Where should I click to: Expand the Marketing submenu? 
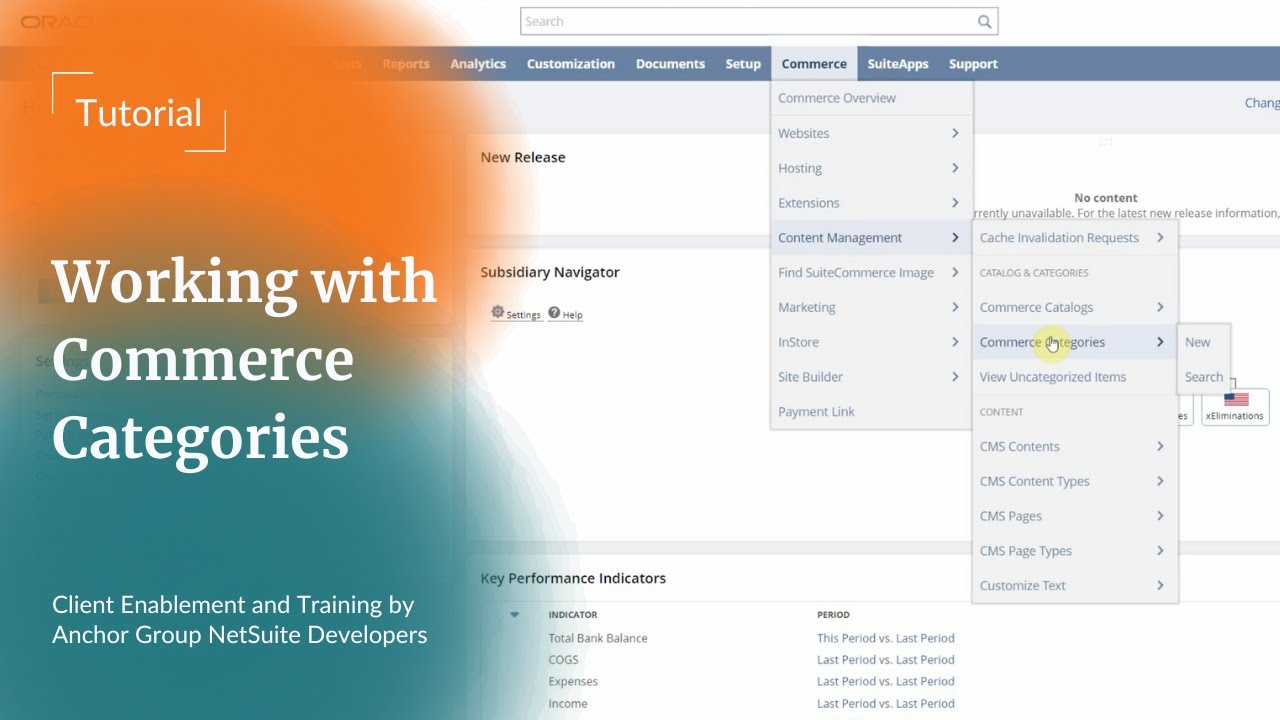point(871,307)
